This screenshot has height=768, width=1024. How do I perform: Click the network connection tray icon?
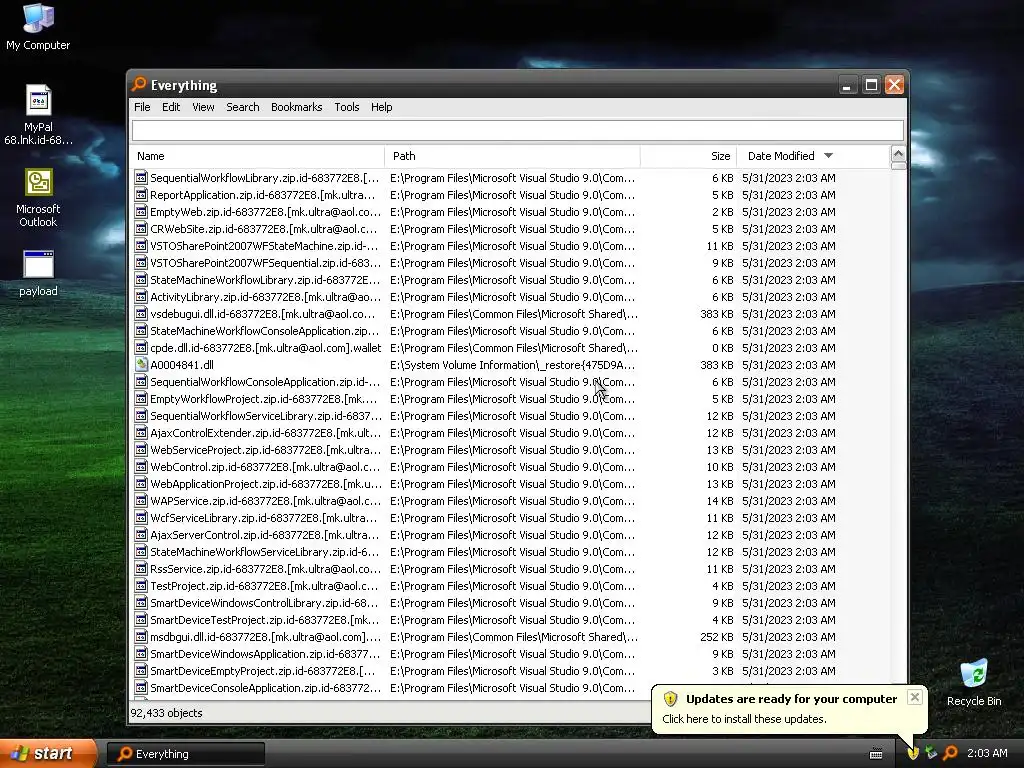pos(931,753)
